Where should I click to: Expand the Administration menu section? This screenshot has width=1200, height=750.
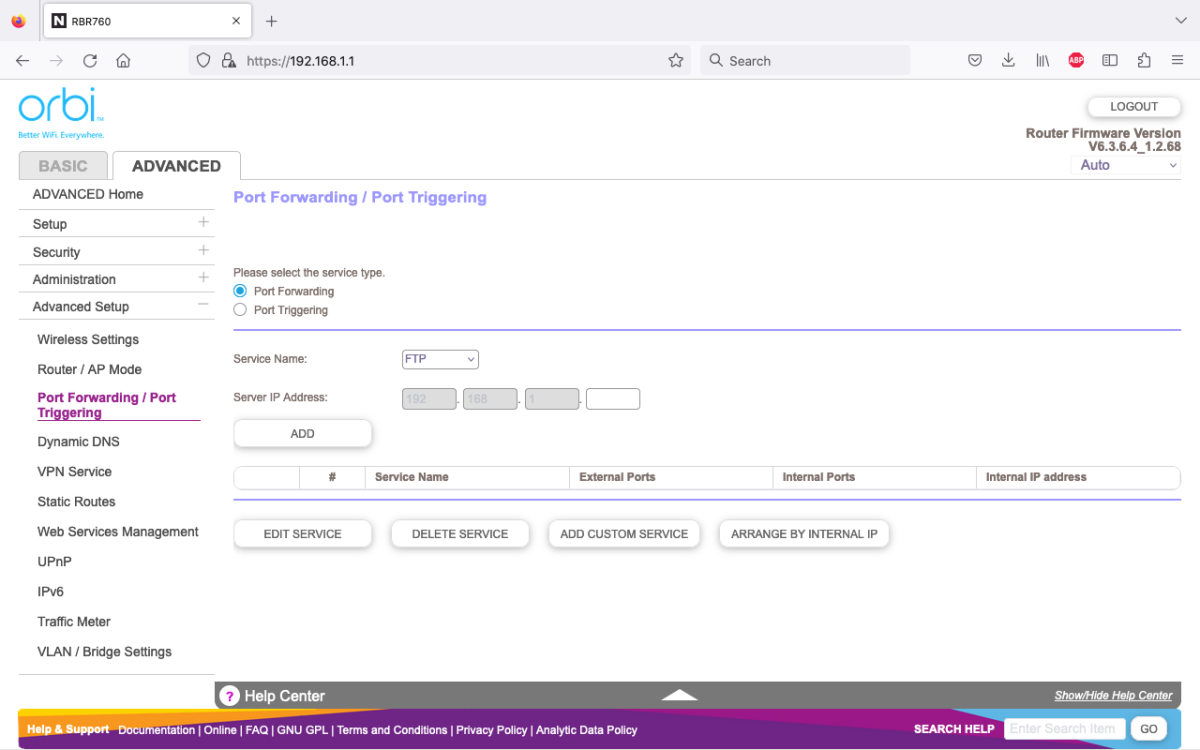203,278
